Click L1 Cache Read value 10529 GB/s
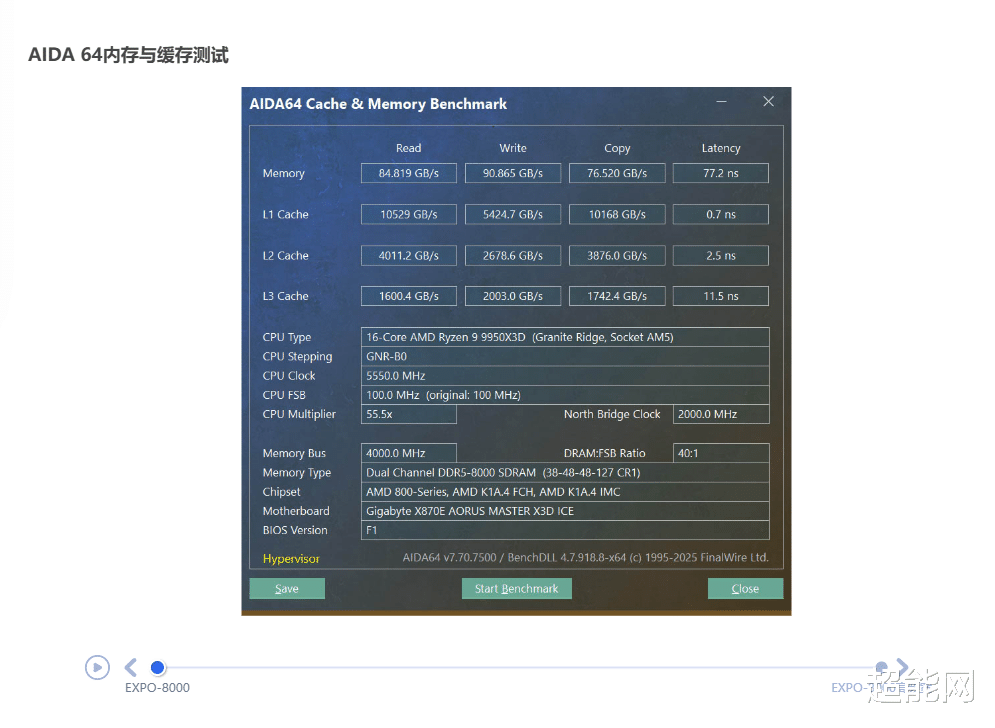995x728 pixels. click(x=409, y=215)
